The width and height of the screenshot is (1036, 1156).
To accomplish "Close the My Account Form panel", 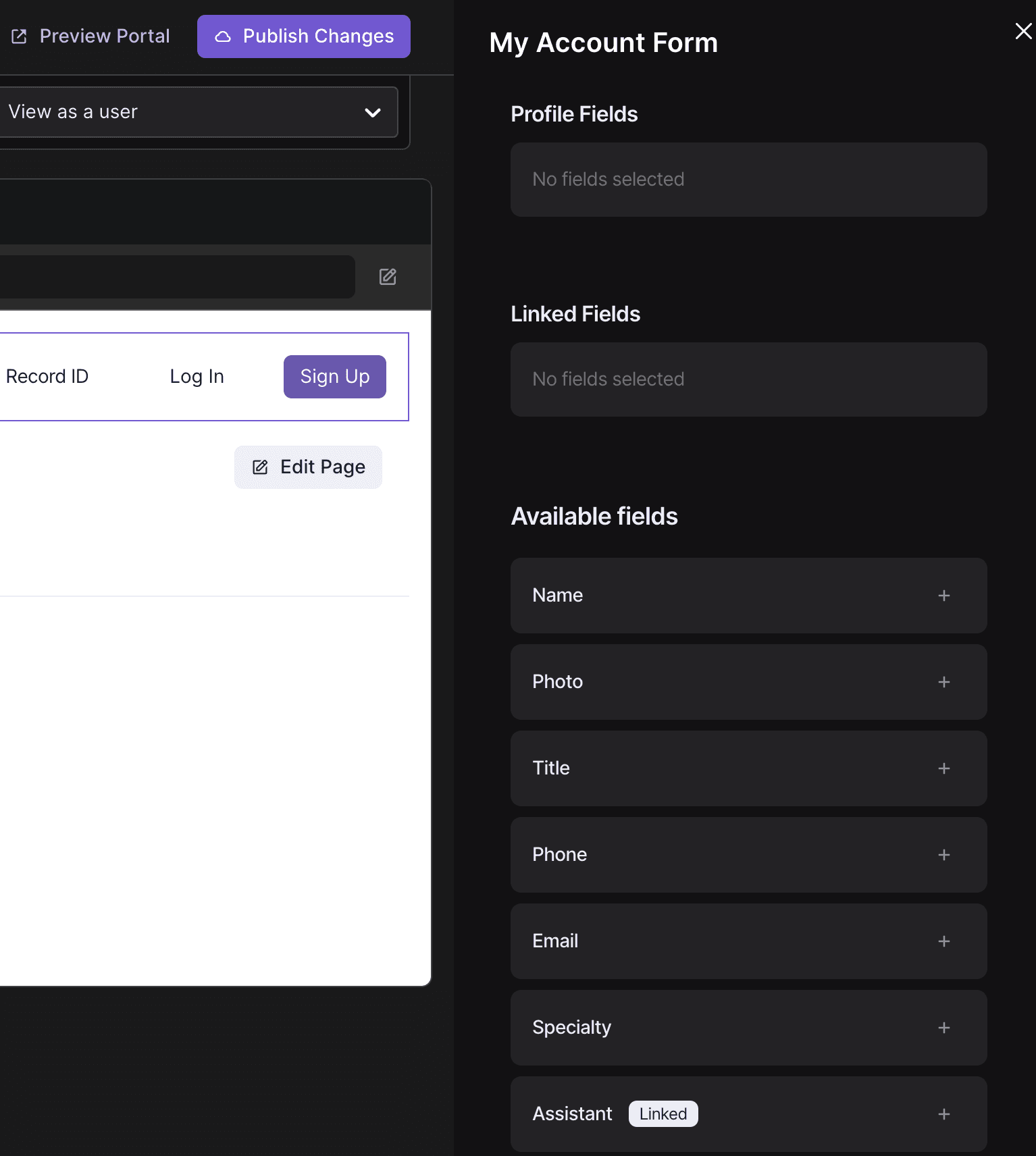I will point(1023,31).
